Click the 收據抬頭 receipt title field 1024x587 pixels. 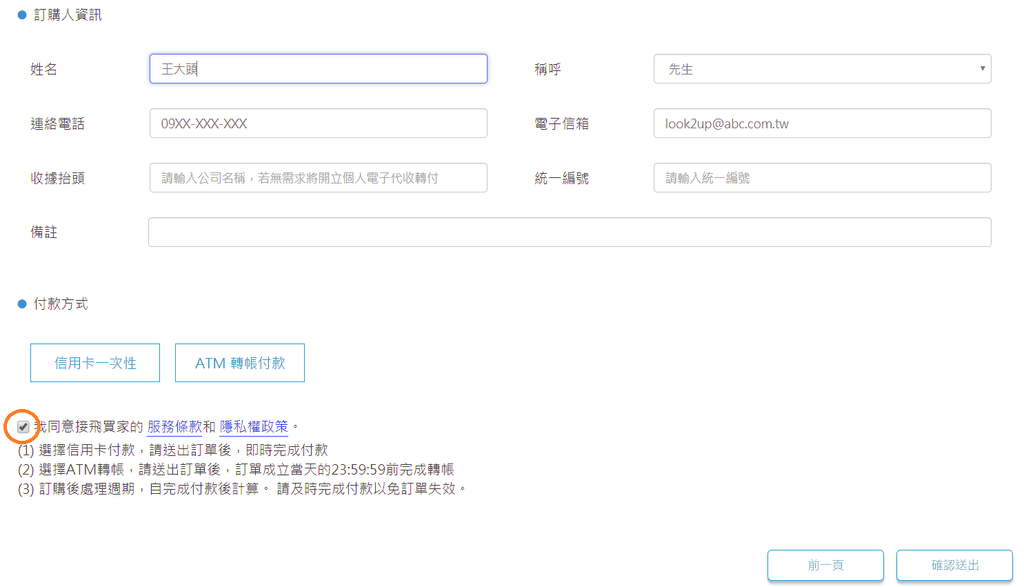coord(318,178)
